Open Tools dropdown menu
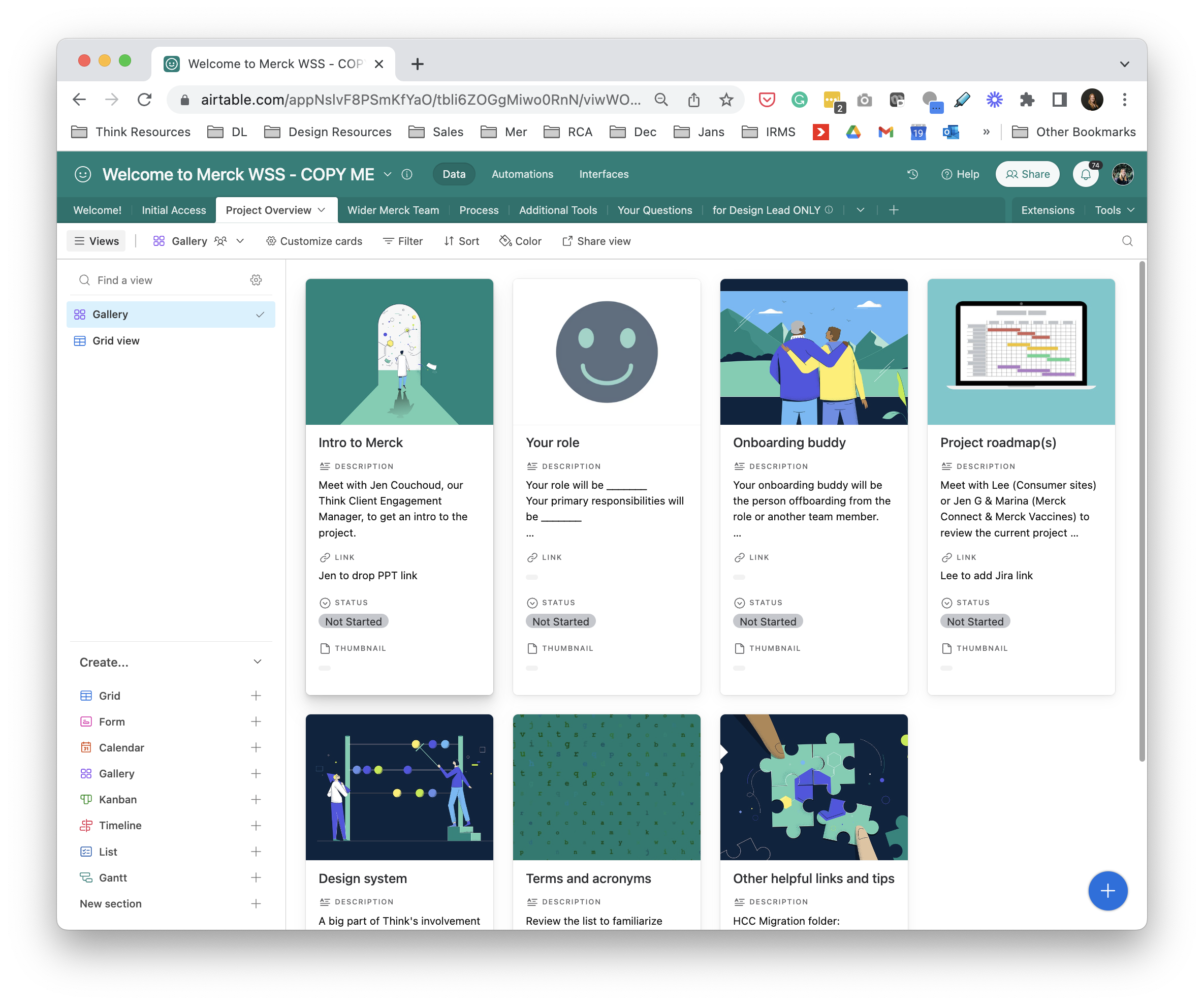 [x=1114, y=210]
